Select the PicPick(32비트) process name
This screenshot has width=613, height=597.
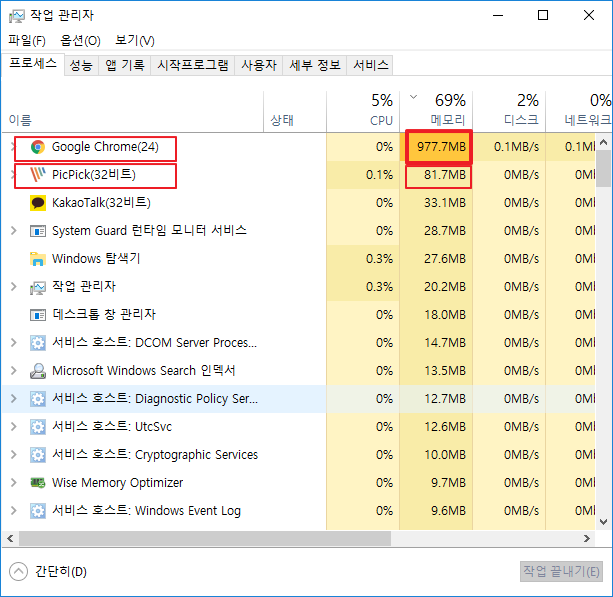click(94, 175)
